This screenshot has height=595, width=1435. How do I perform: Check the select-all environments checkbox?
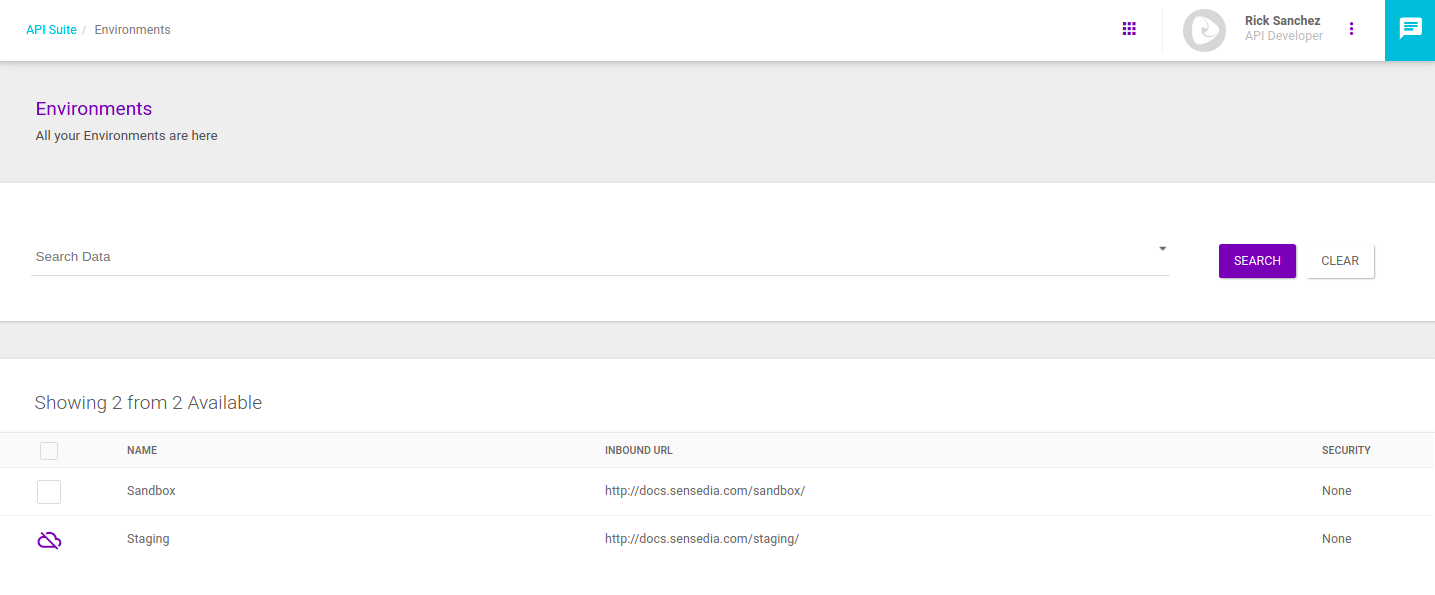48,451
